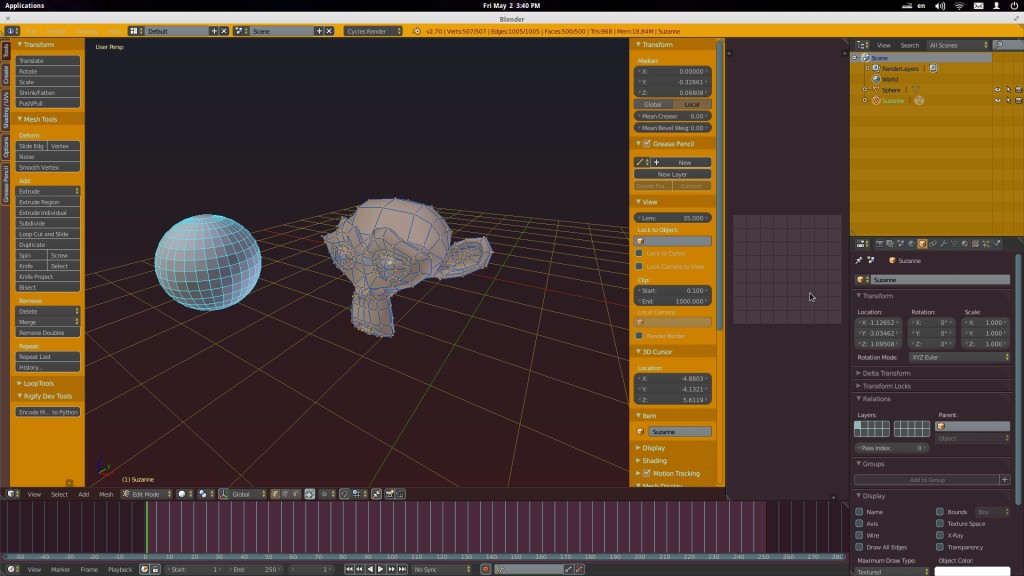This screenshot has height=576, width=1024.
Task: Open the Modifiers wrench tab in Properties
Action: tap(943, 243)
